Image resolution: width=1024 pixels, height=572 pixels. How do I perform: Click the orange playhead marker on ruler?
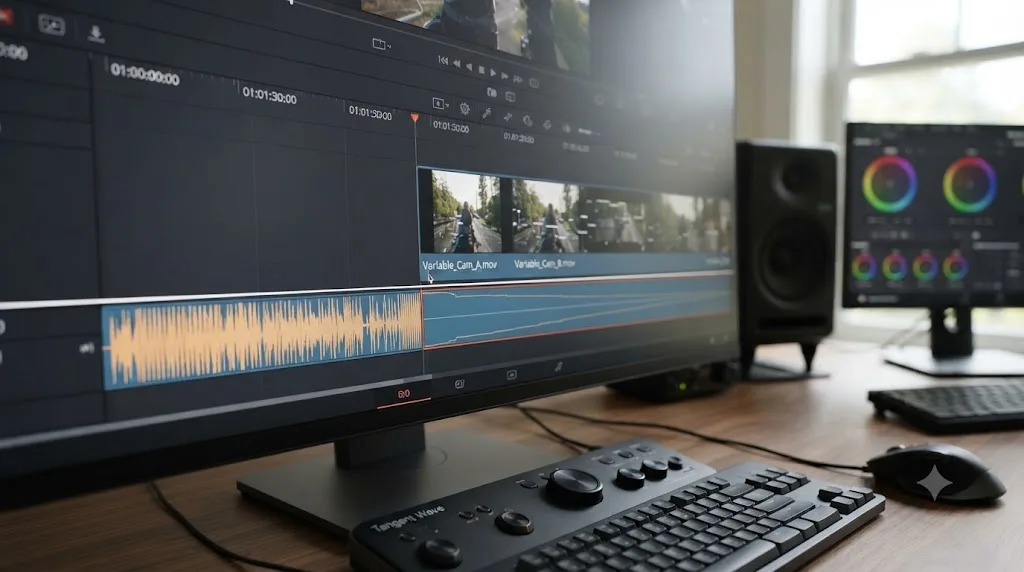pos(415,118)
